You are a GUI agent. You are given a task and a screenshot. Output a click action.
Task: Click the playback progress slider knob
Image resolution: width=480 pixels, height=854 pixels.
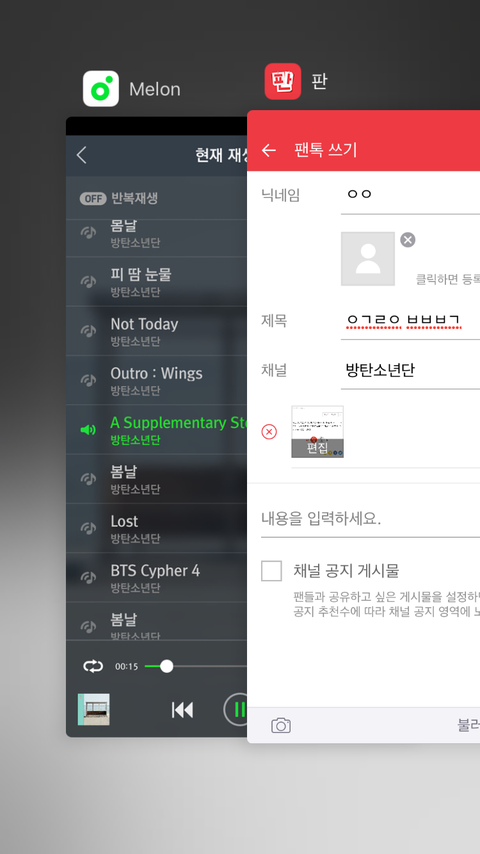pyautogui.click(x=167, y=666)
